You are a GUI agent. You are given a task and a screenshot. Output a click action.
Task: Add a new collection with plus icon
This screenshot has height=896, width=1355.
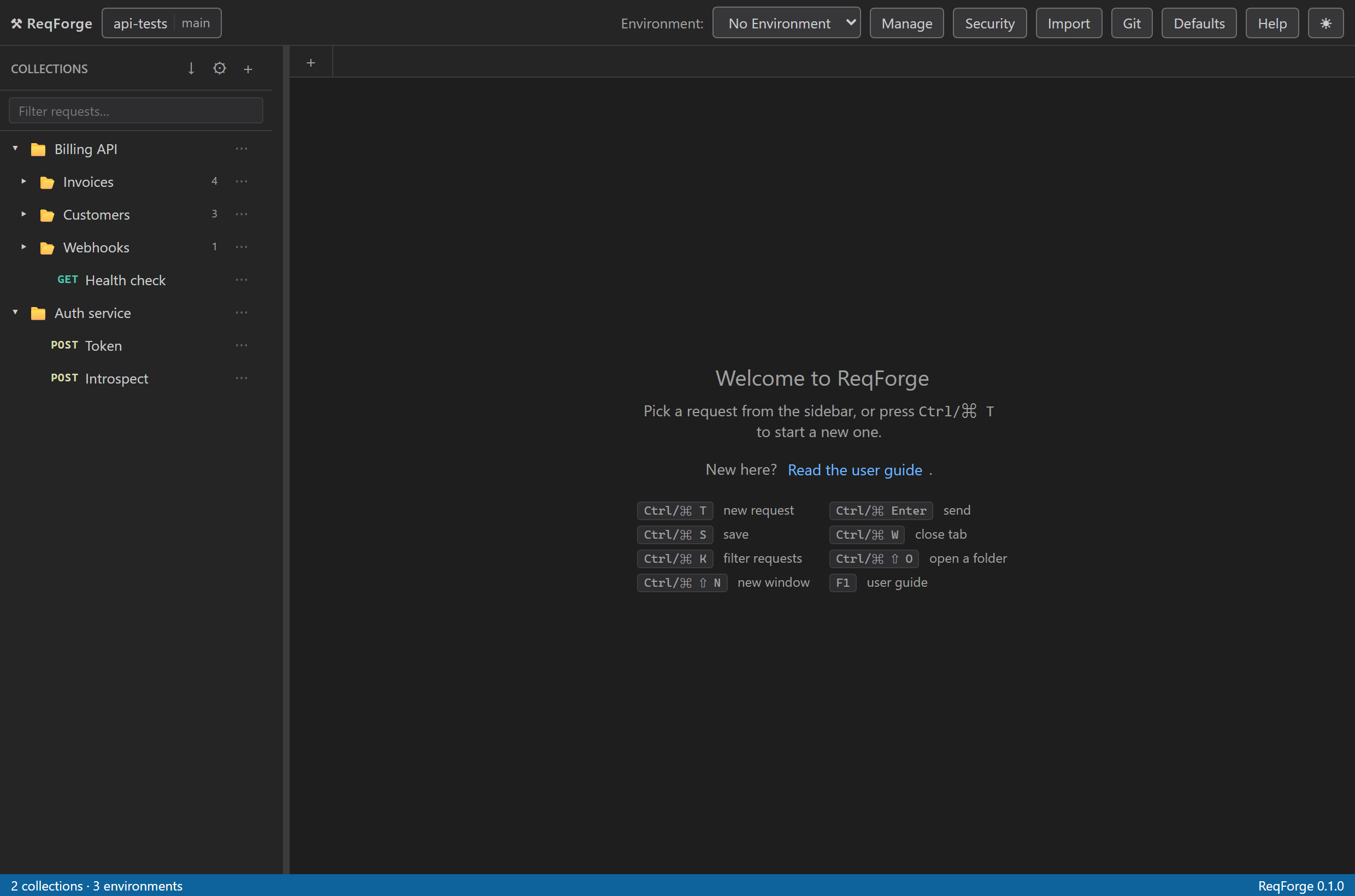tap(248, 69)
